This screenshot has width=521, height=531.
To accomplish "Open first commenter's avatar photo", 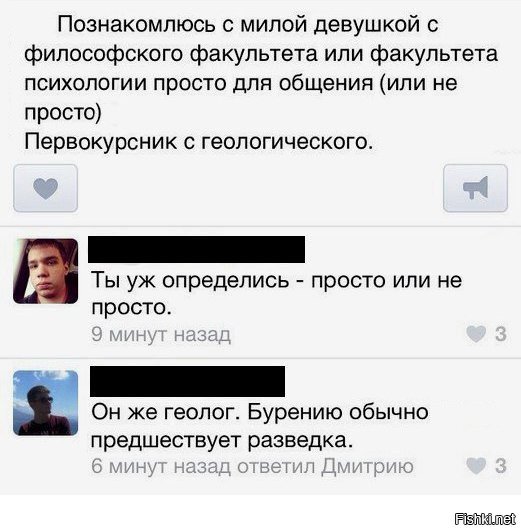I will 45,271.
